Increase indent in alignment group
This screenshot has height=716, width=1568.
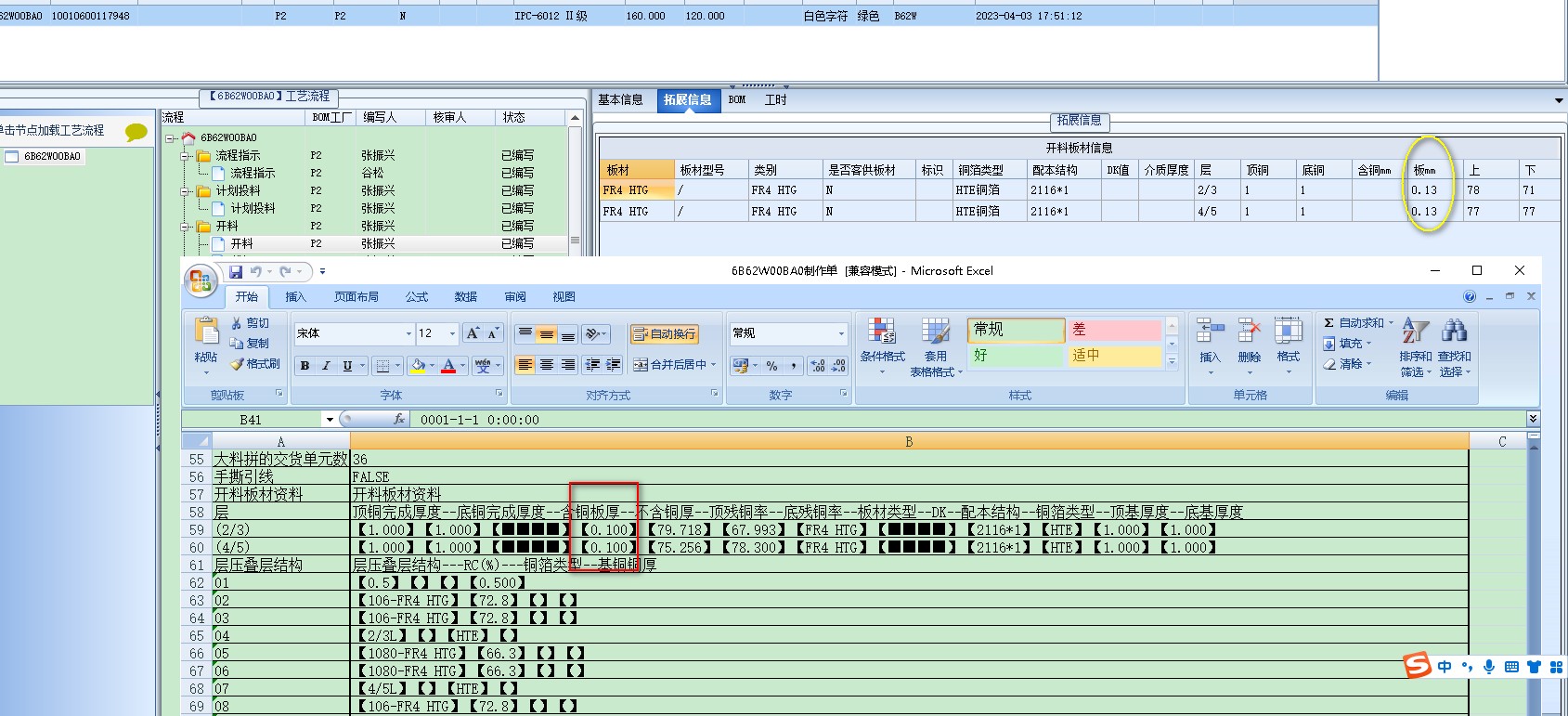coord(614,365)
